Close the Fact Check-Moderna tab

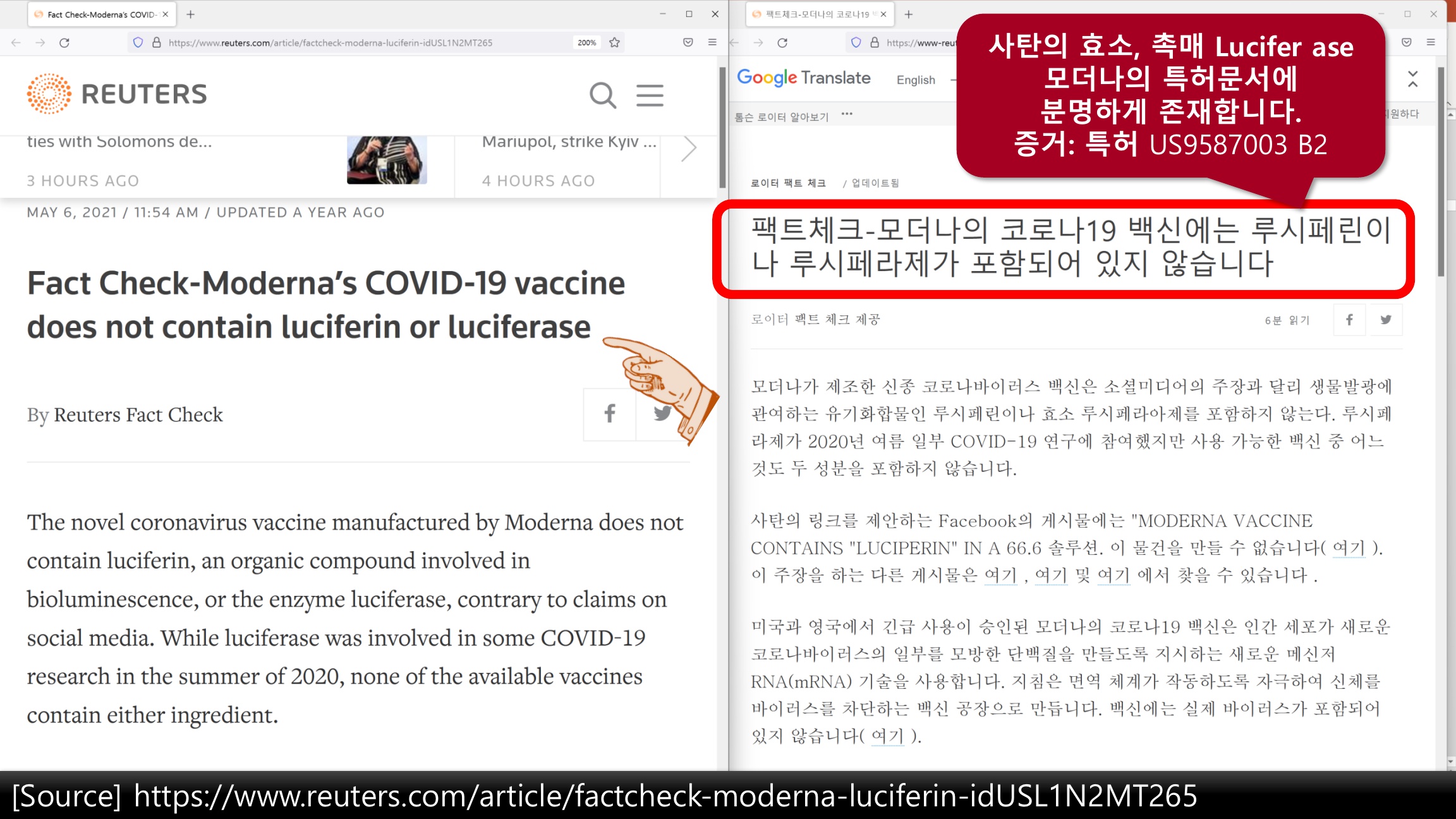point(166,14)
